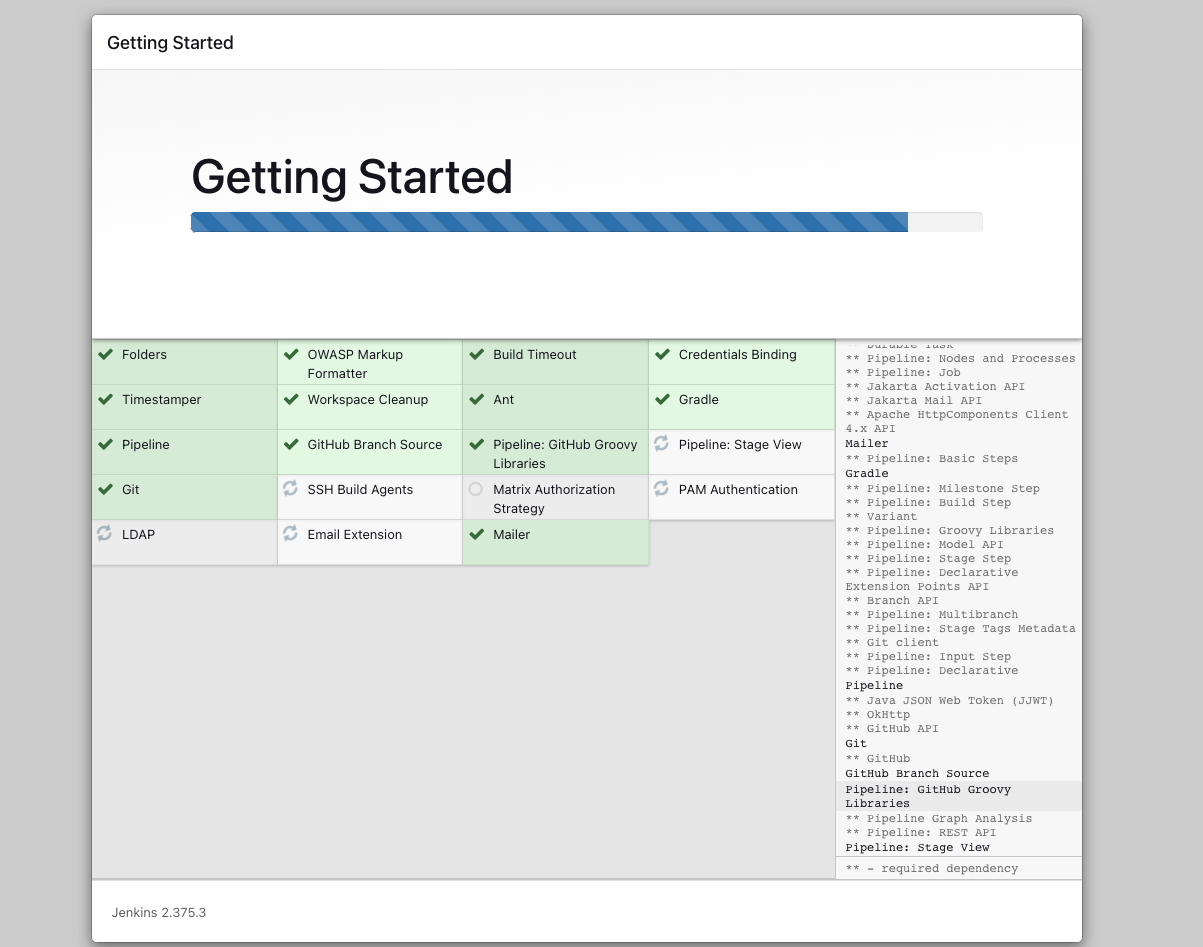Click the Mailer entry in the log
Image resolution: width=1203 pixels, height=947 pixels.
point(867,443)
